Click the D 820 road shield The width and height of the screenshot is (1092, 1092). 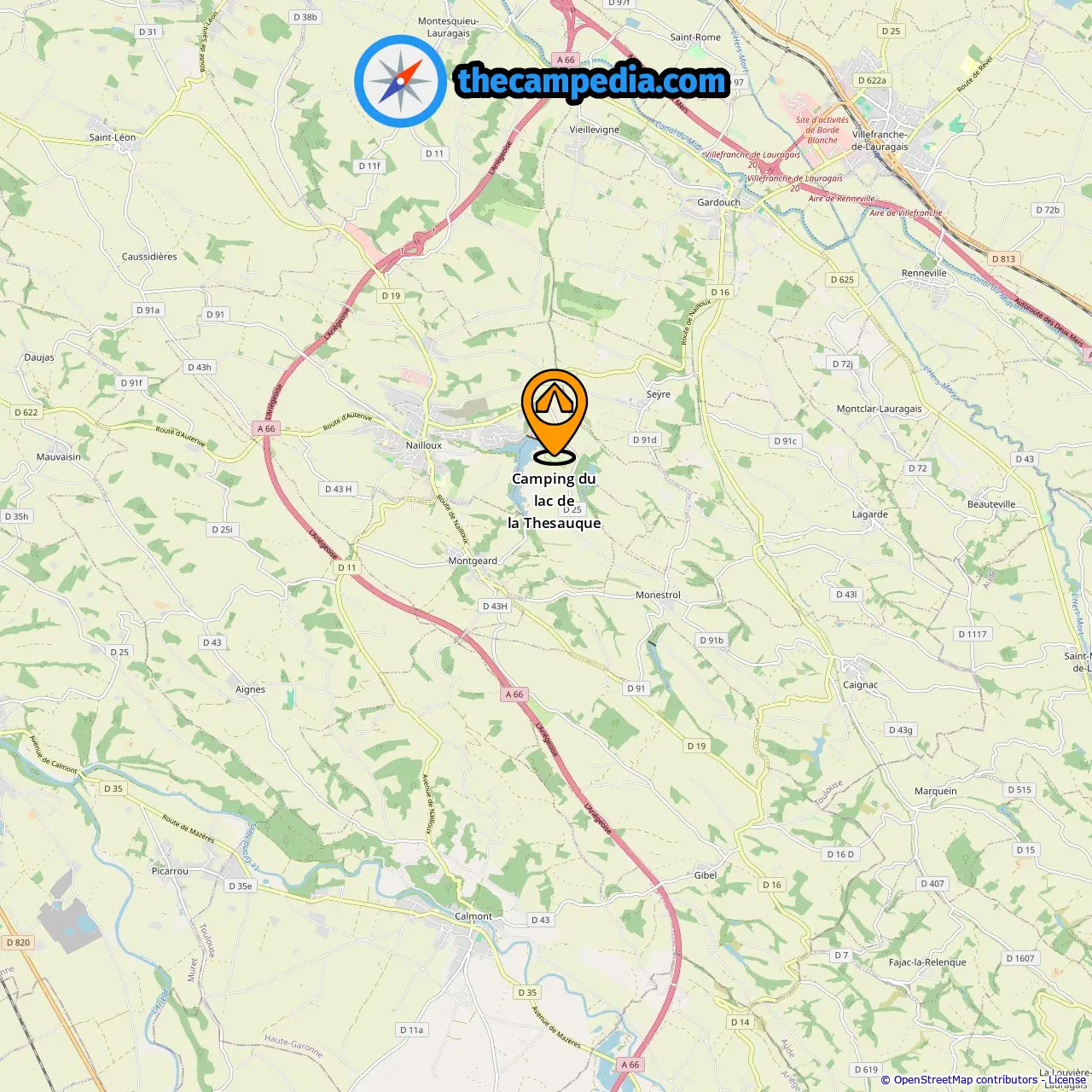(18, 943)
